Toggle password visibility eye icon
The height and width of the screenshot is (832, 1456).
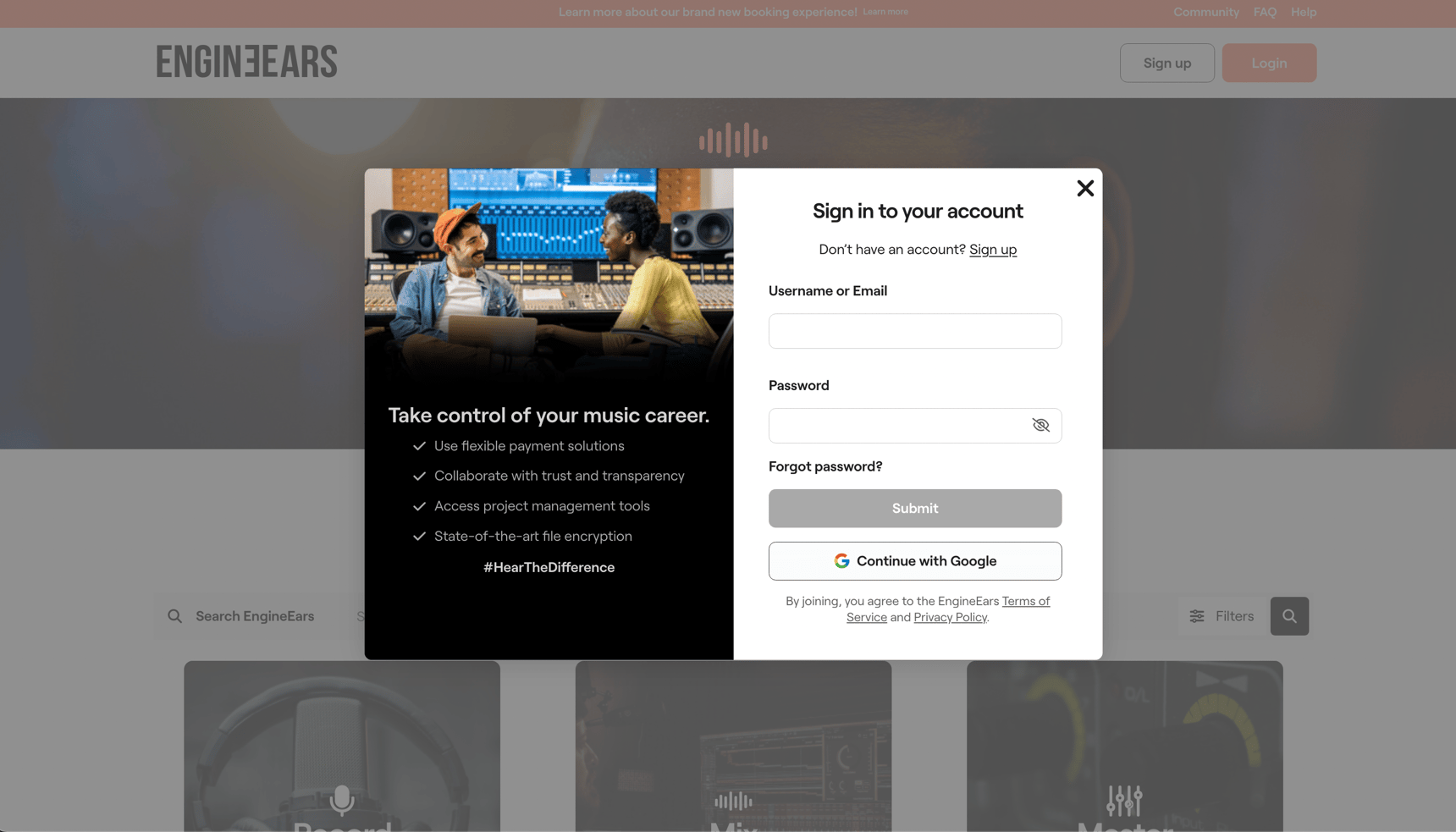(x=1040, y=426)
